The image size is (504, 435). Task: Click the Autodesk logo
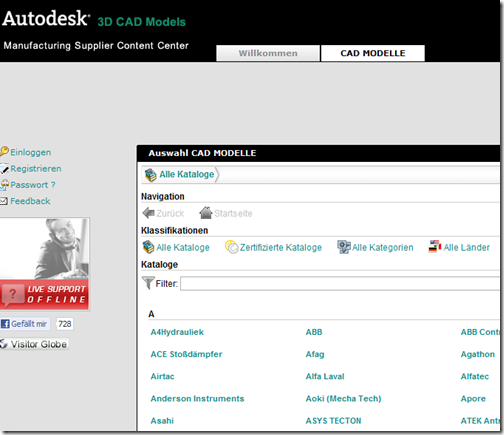point(46,18)
